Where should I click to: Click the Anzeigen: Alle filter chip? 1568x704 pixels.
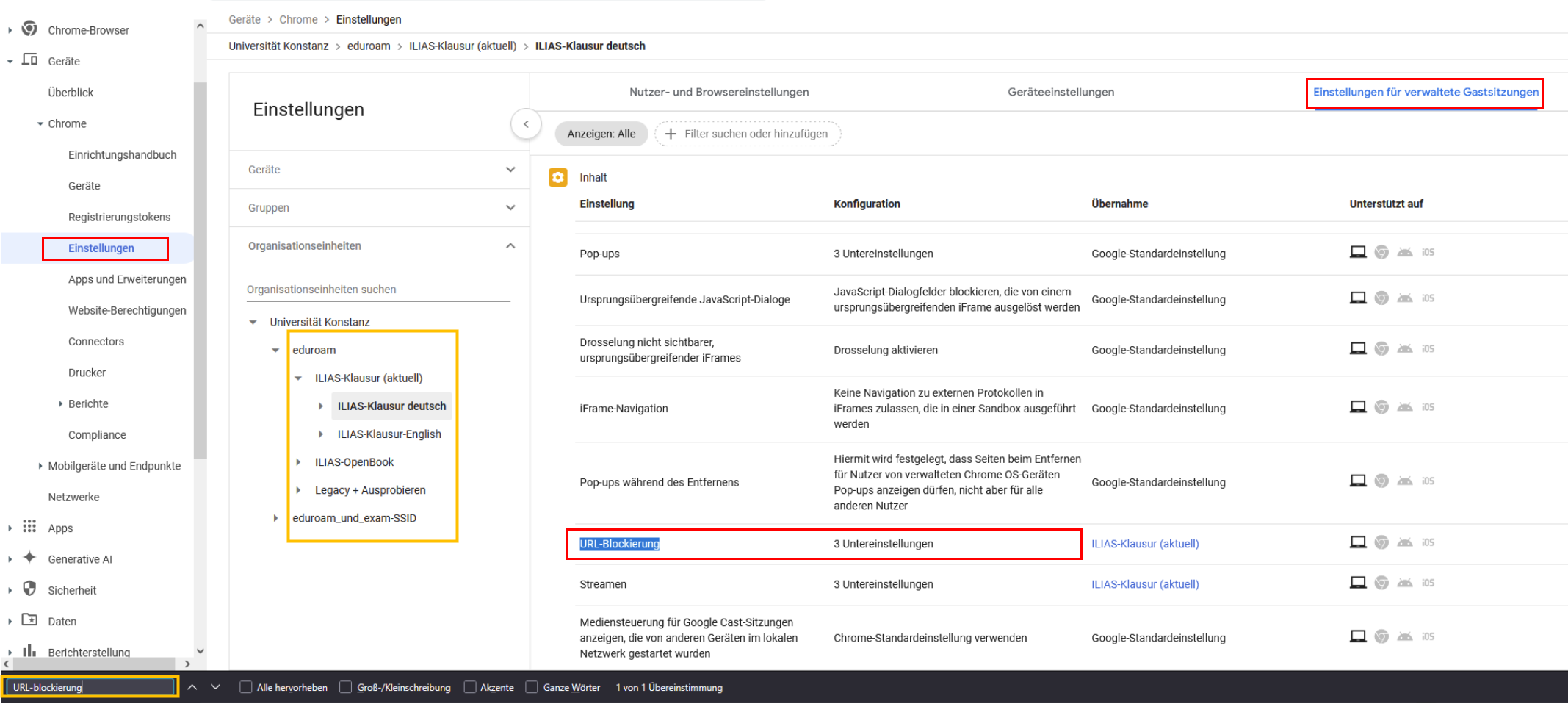tap(601, 134)
